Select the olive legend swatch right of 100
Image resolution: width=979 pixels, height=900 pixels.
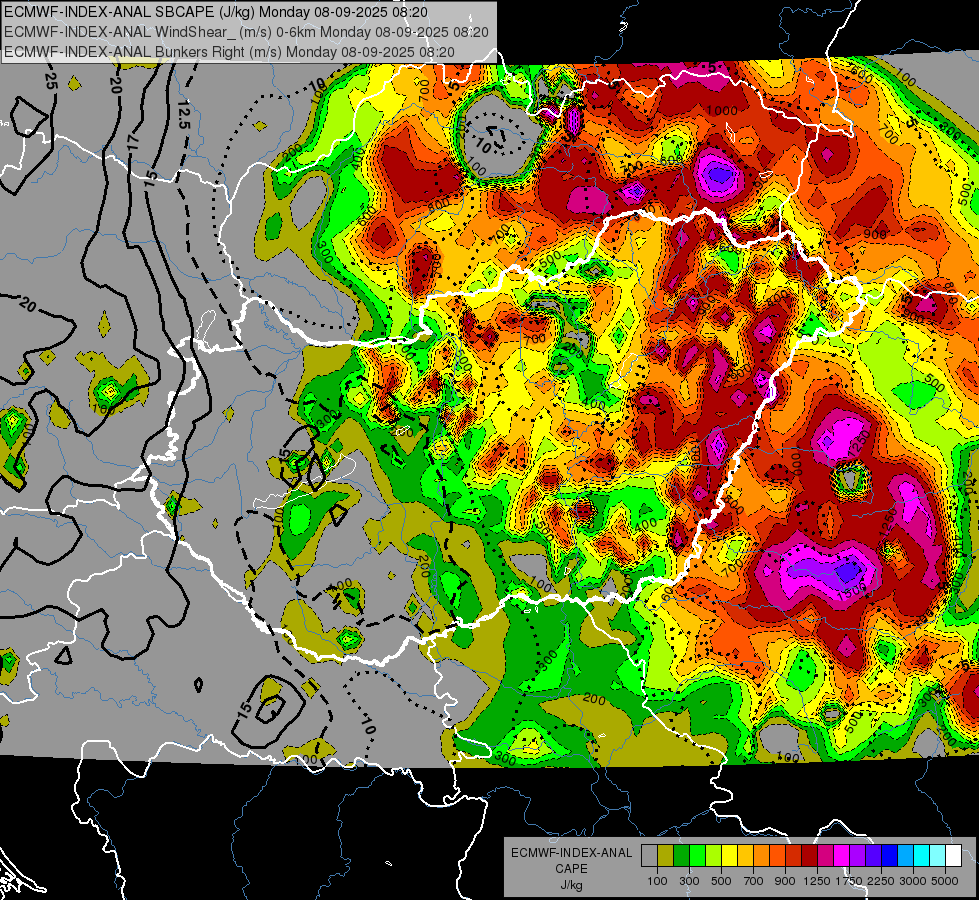(666, 855)
